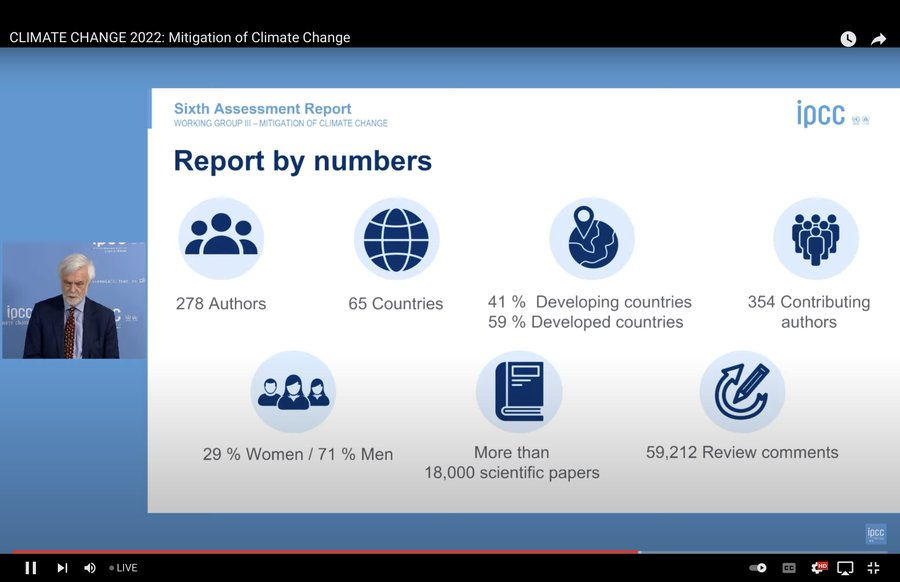Click '29 % Women / 71 % Men' text

click(x=298, y=454)
